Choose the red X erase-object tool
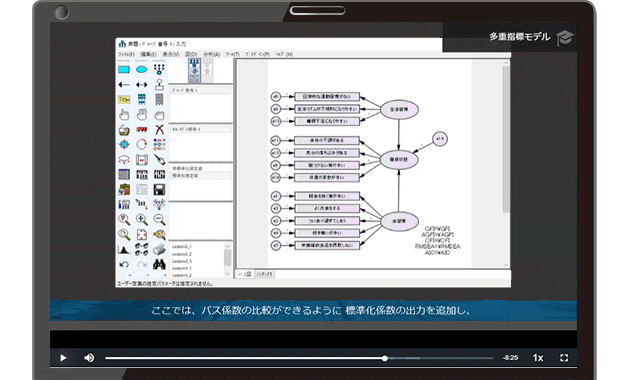 [160, 129]
